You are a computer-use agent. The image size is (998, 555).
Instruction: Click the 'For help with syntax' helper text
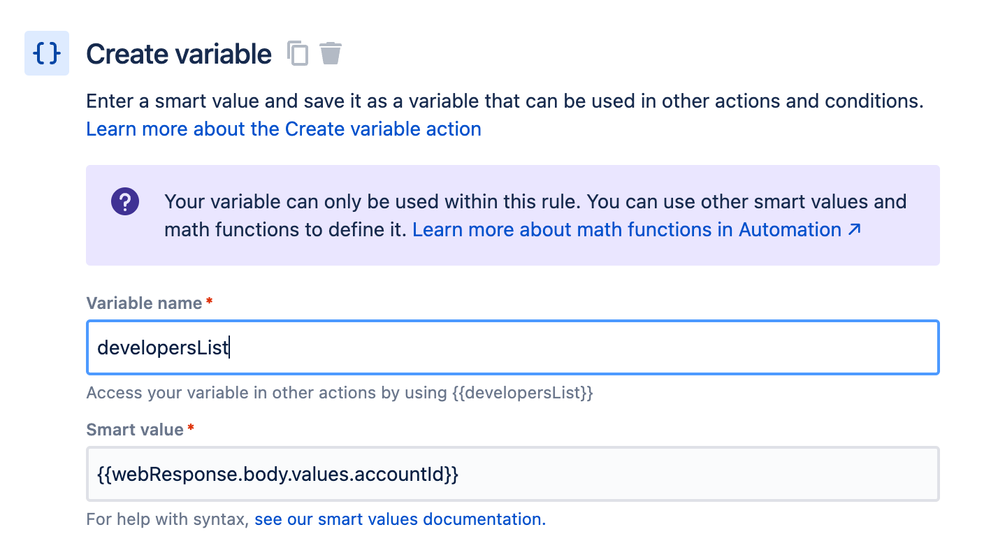click(167, 519)
